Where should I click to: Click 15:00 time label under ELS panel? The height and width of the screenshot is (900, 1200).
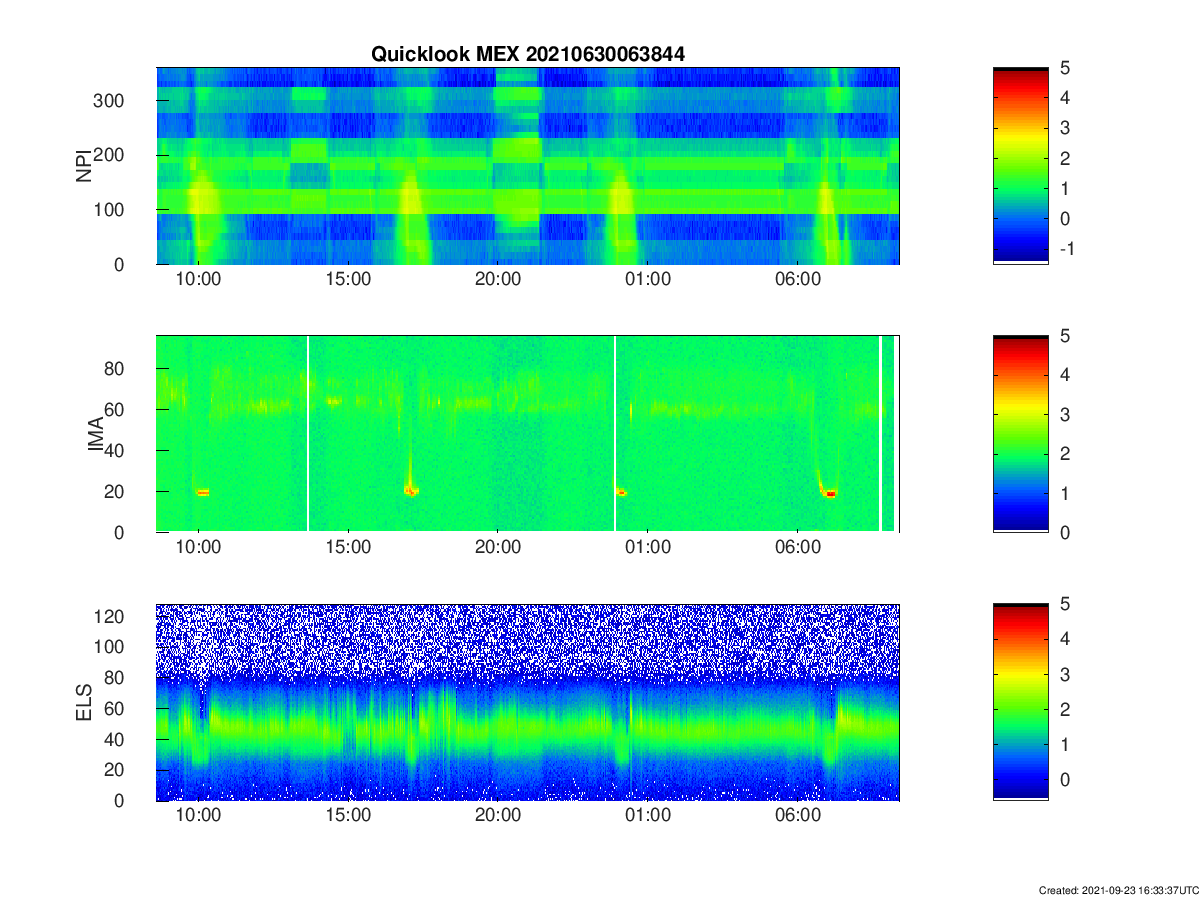349,816
